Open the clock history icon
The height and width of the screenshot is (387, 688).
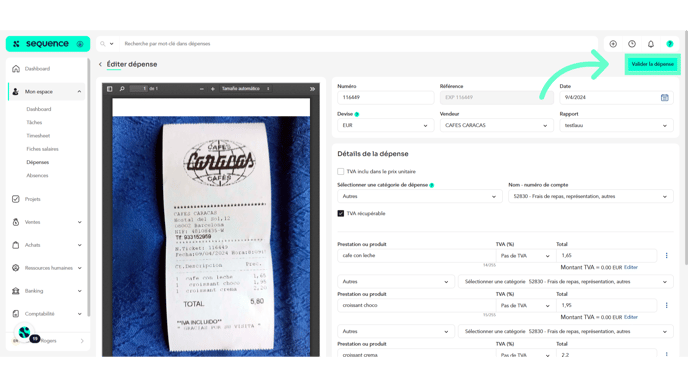click(x=632, y=44)
